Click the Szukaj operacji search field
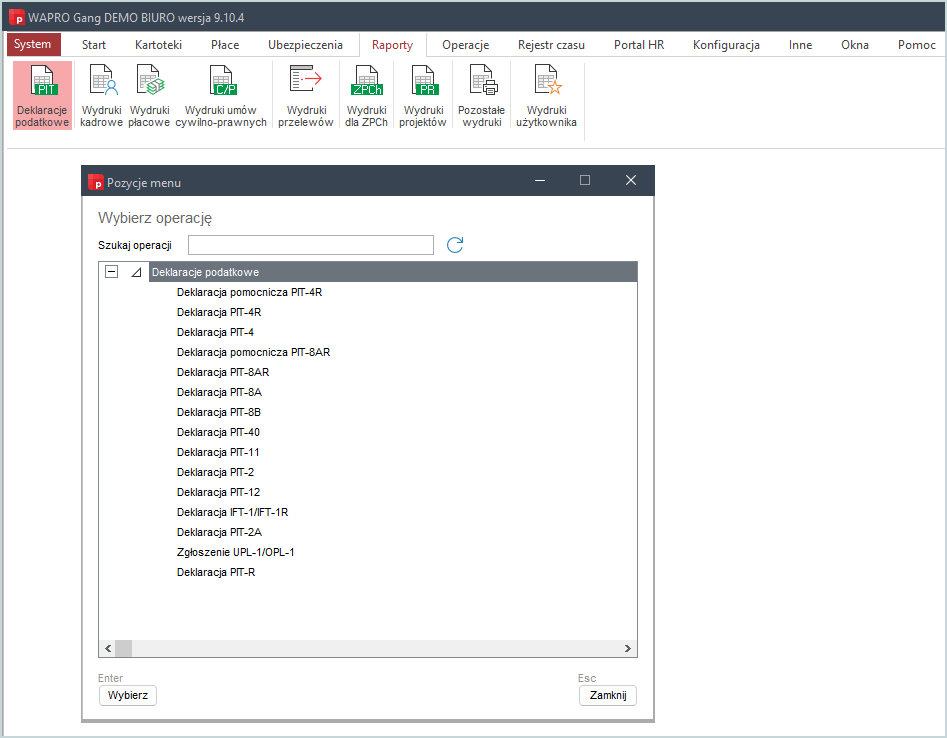Image resolution: width=947 pixels, height=738 pixels. 310,245
